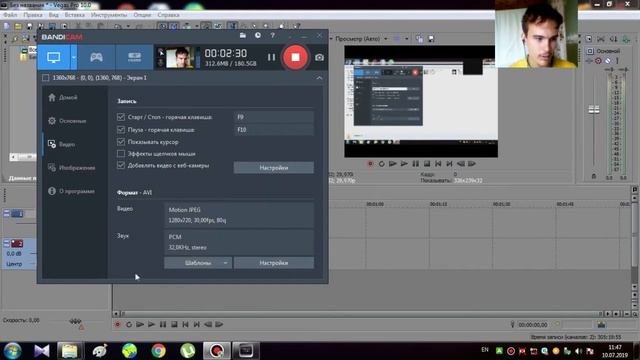640x360 pixels.
Task: Open the Изображения section
Action: coord(71,168)
